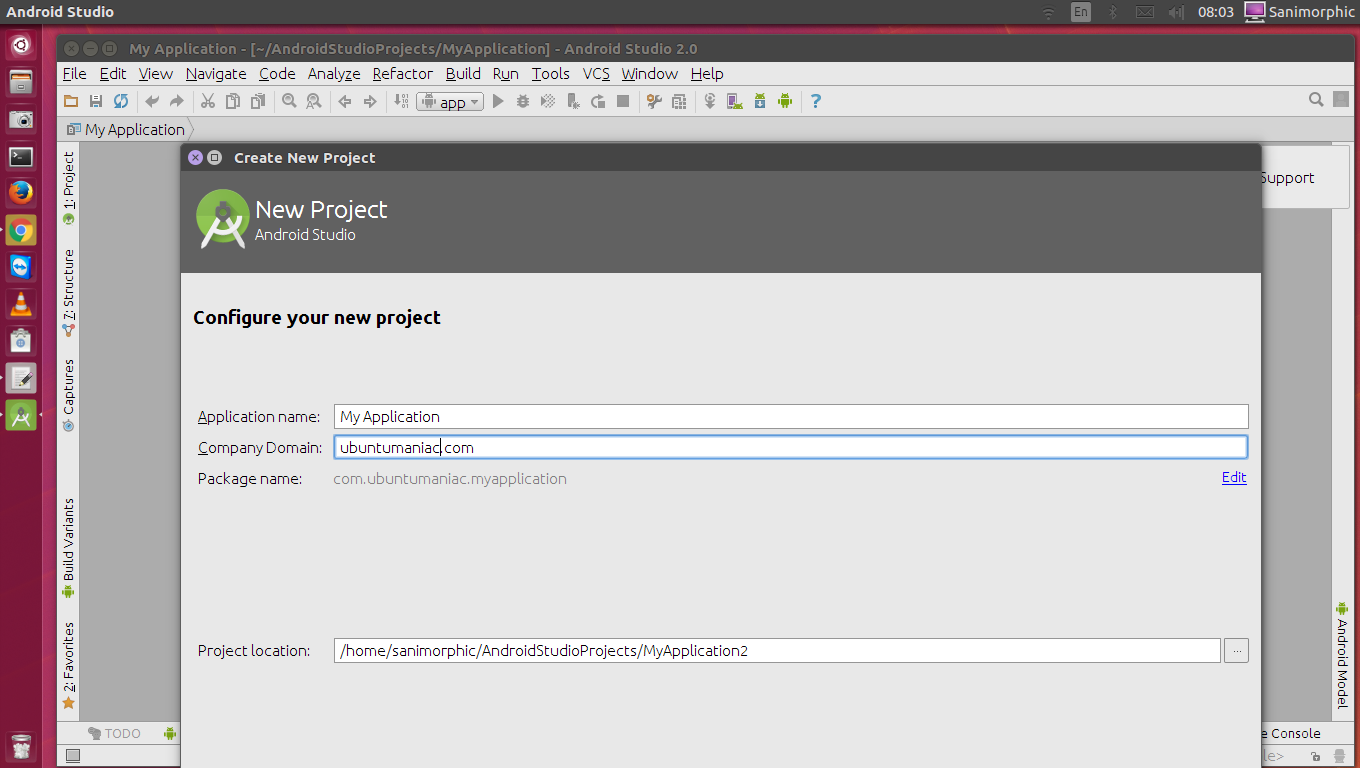Close the Create New Project dialog
This screenshot has width=1360, height=768.
196,157
